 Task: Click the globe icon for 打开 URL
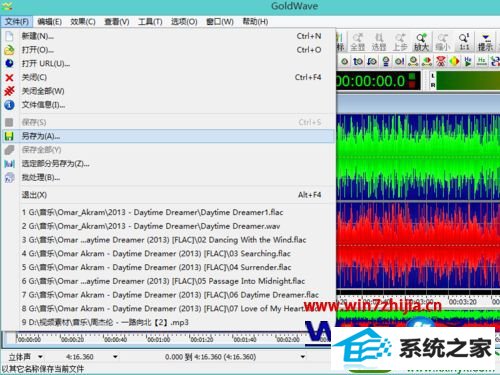pos(9,63)
